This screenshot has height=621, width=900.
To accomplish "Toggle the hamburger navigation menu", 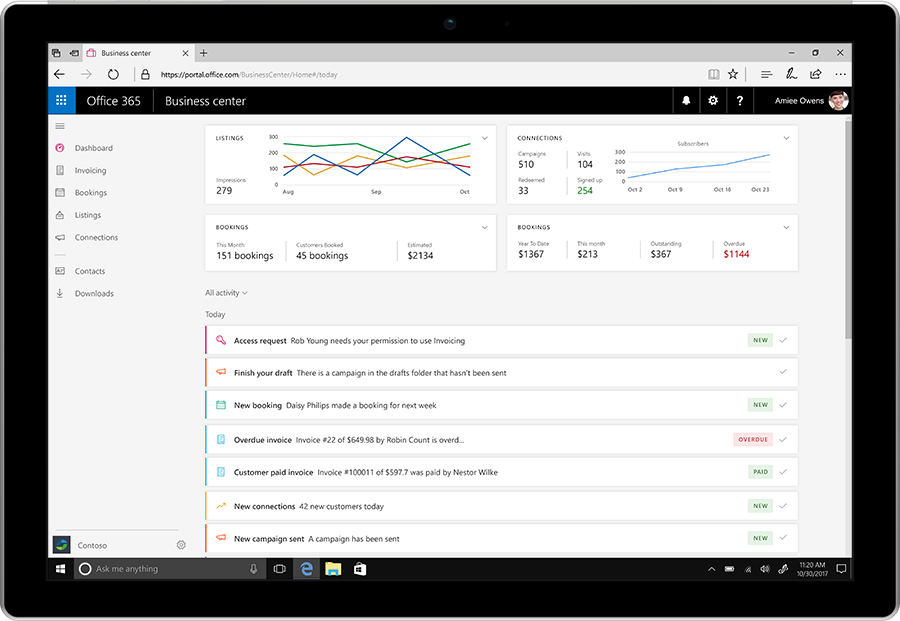I will 60,126.
